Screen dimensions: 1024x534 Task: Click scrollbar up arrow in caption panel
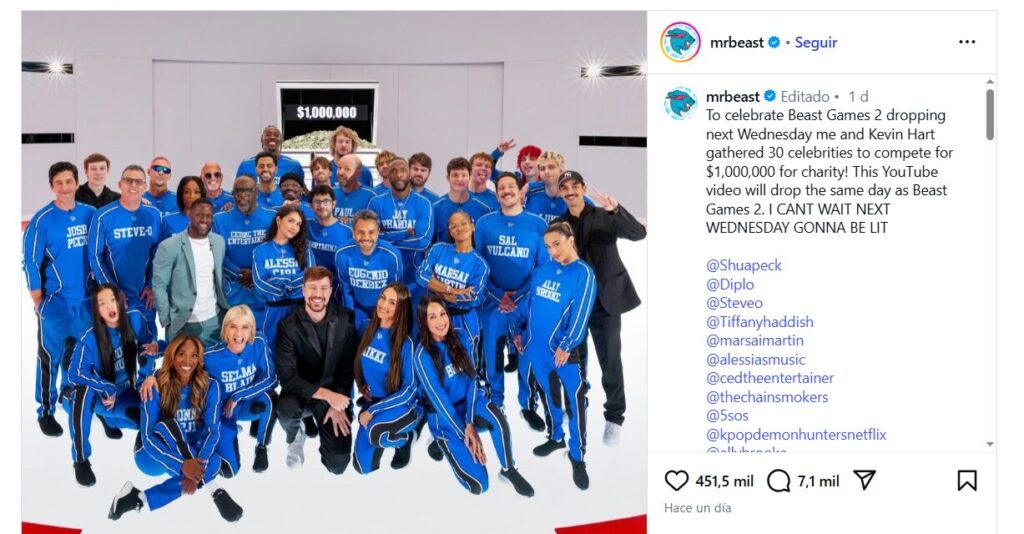click(x=990, y=82)
